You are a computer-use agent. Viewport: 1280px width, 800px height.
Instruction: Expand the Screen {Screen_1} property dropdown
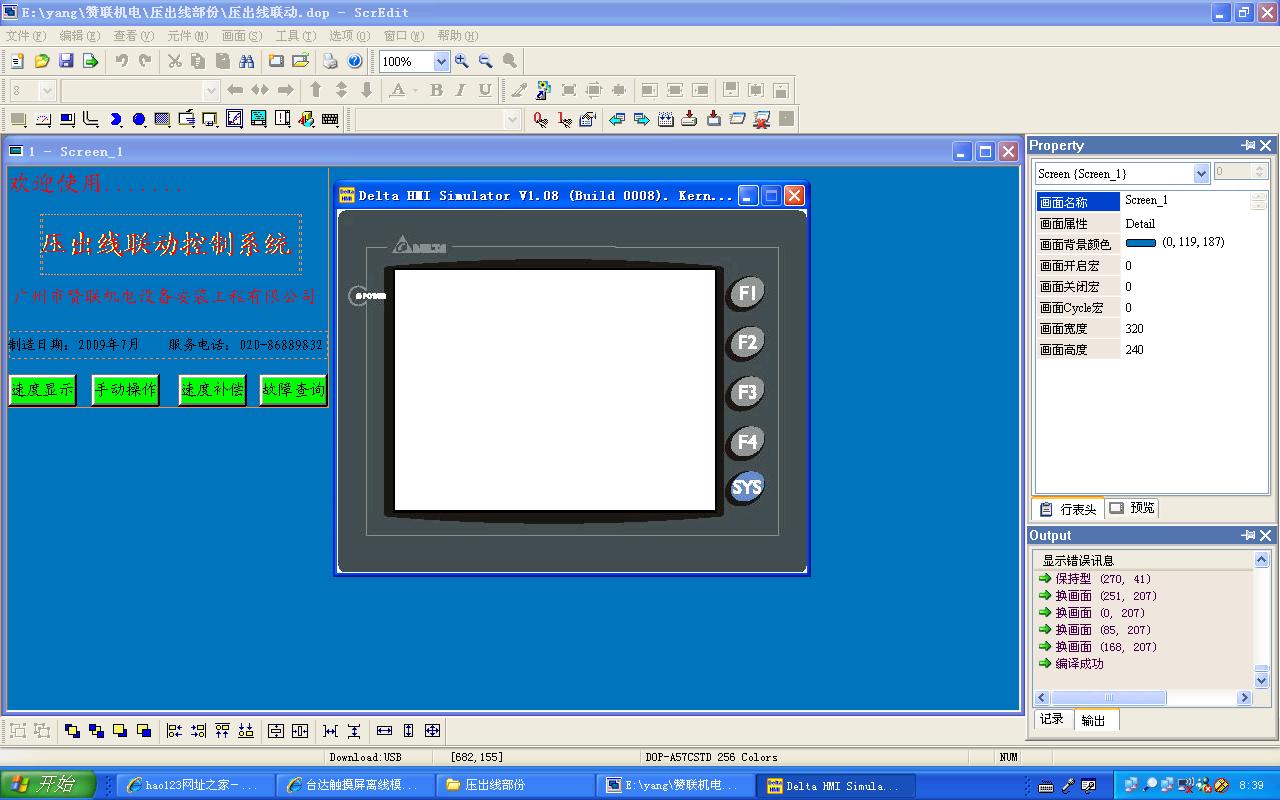(1201, 174)
